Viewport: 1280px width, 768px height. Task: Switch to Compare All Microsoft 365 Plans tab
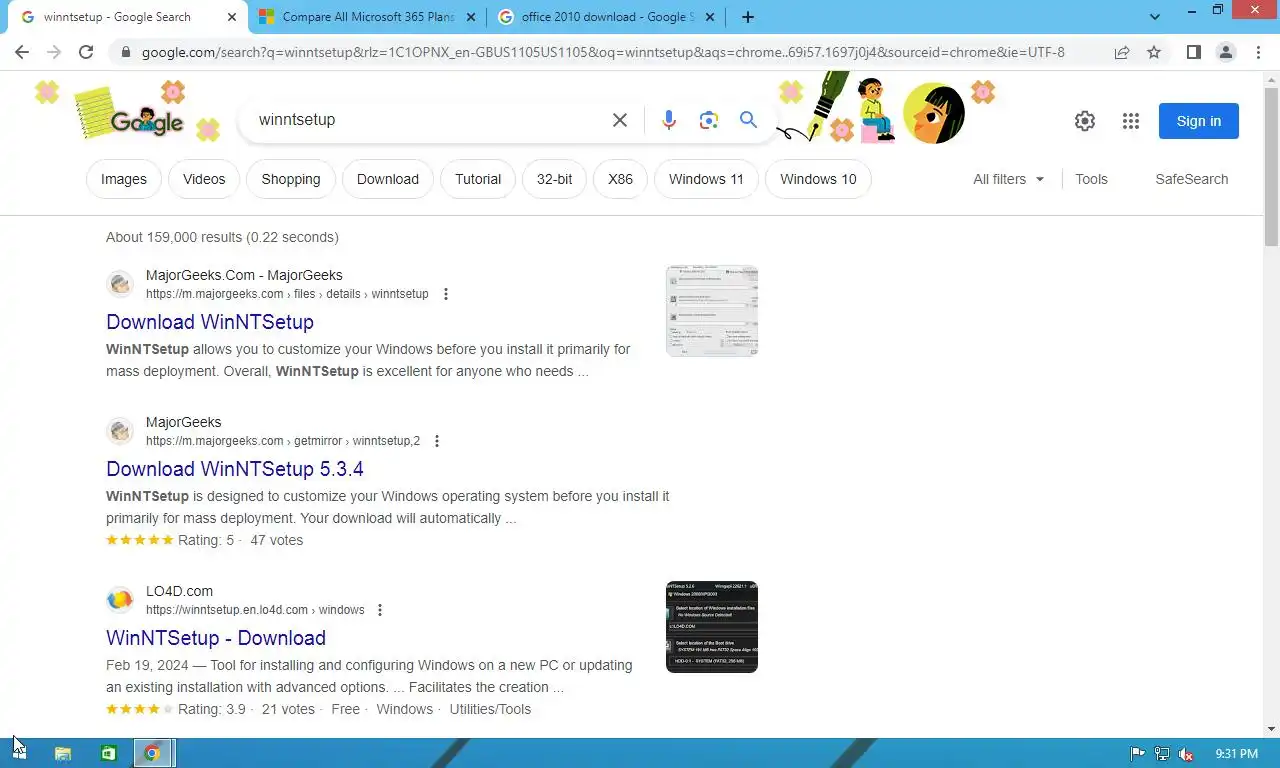tap(367, 17)
